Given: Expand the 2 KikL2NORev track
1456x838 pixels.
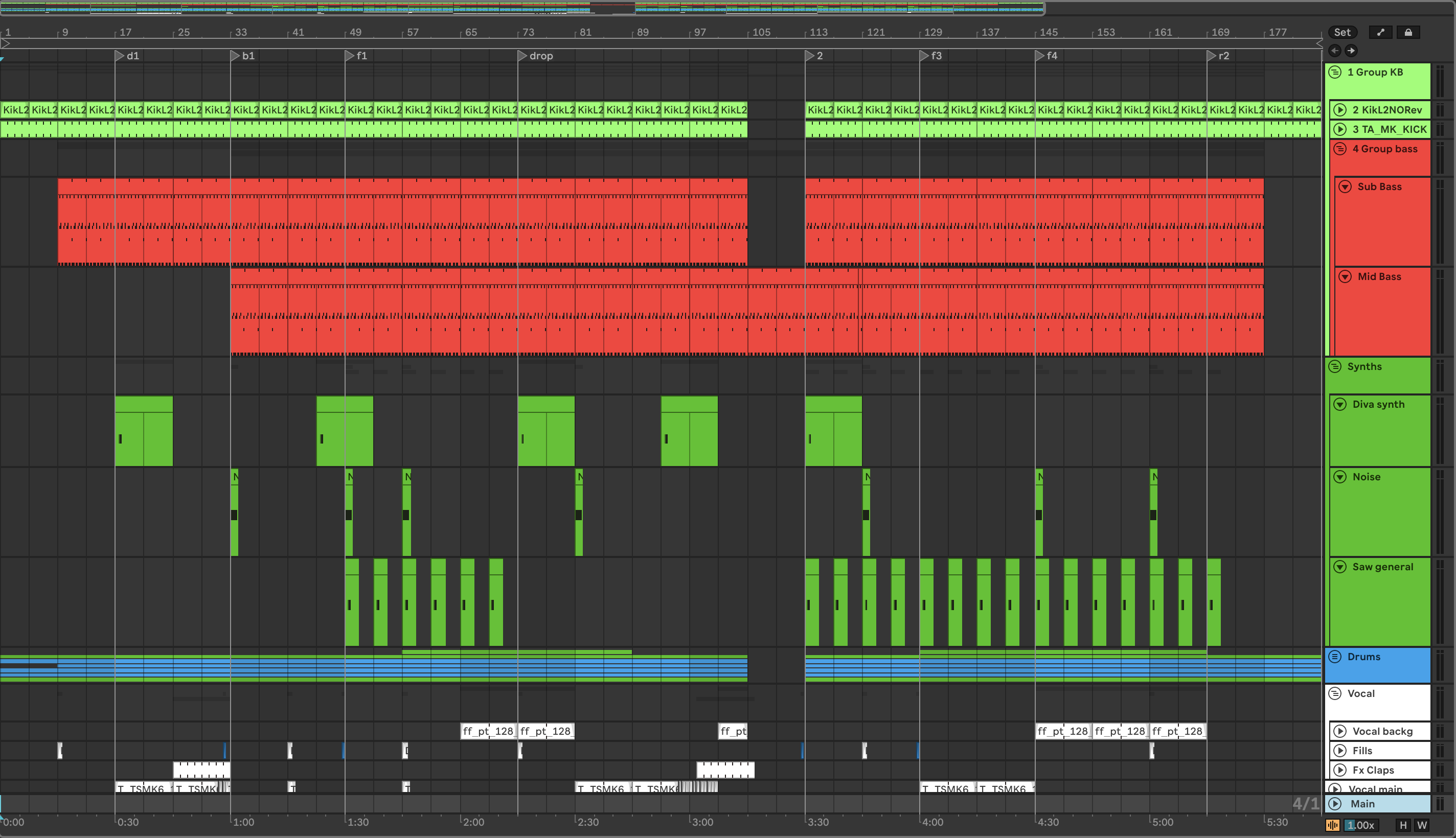Looking at the screenshot, I should 1340,110.
